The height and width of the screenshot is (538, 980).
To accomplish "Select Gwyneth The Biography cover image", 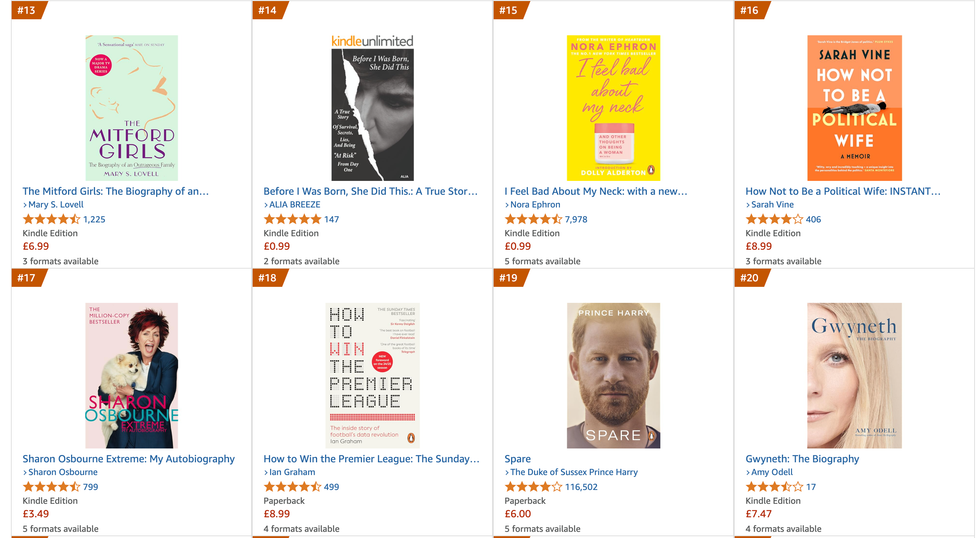I will [x=854, y=375].
